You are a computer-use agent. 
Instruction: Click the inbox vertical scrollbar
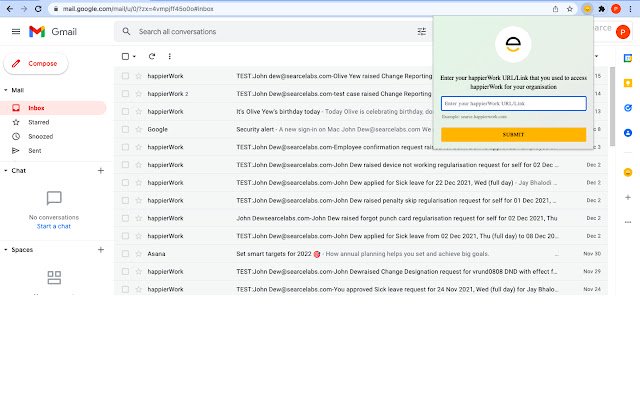pyautogui.click(x=612, y=106)
